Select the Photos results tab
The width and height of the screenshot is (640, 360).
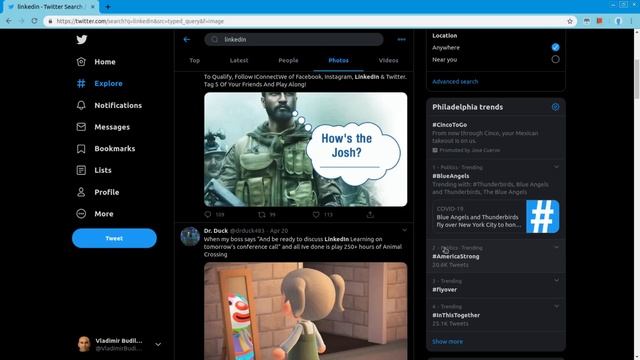338,60
